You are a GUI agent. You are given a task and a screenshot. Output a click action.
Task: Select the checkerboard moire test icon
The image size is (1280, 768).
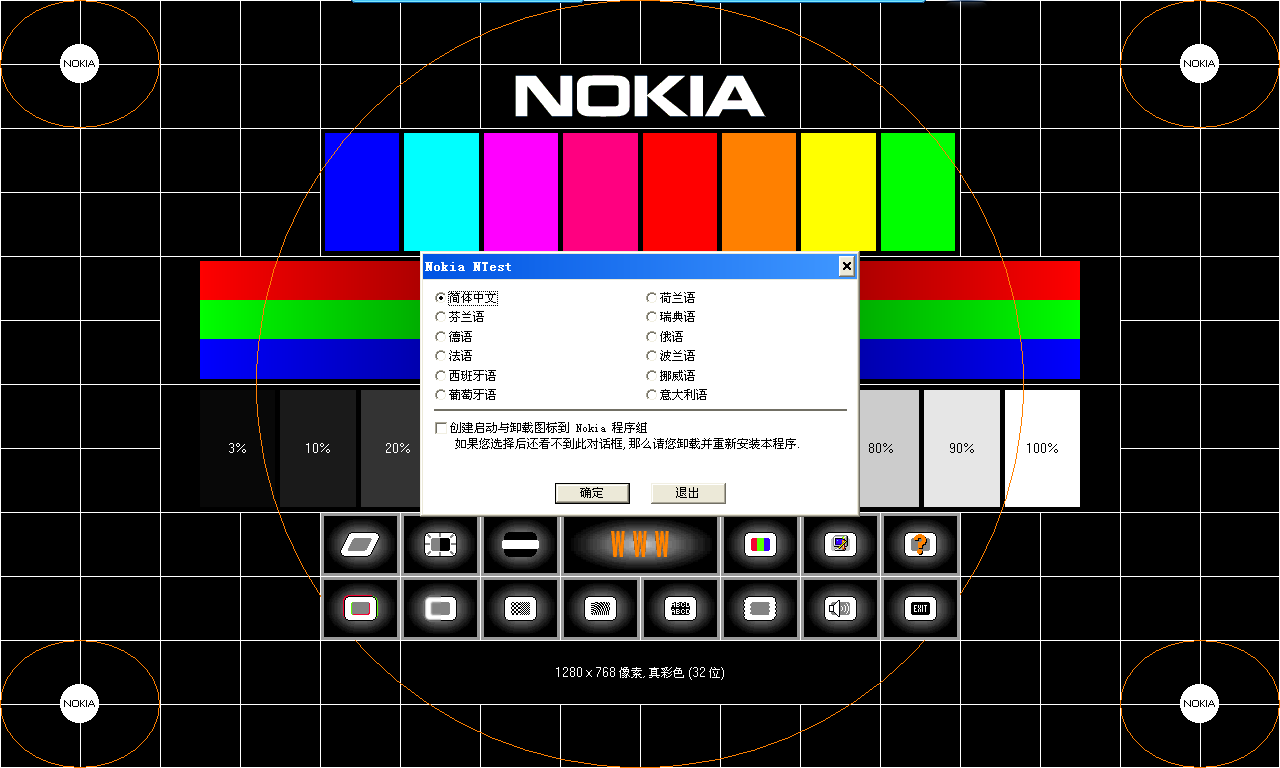(x=520, y=608)
